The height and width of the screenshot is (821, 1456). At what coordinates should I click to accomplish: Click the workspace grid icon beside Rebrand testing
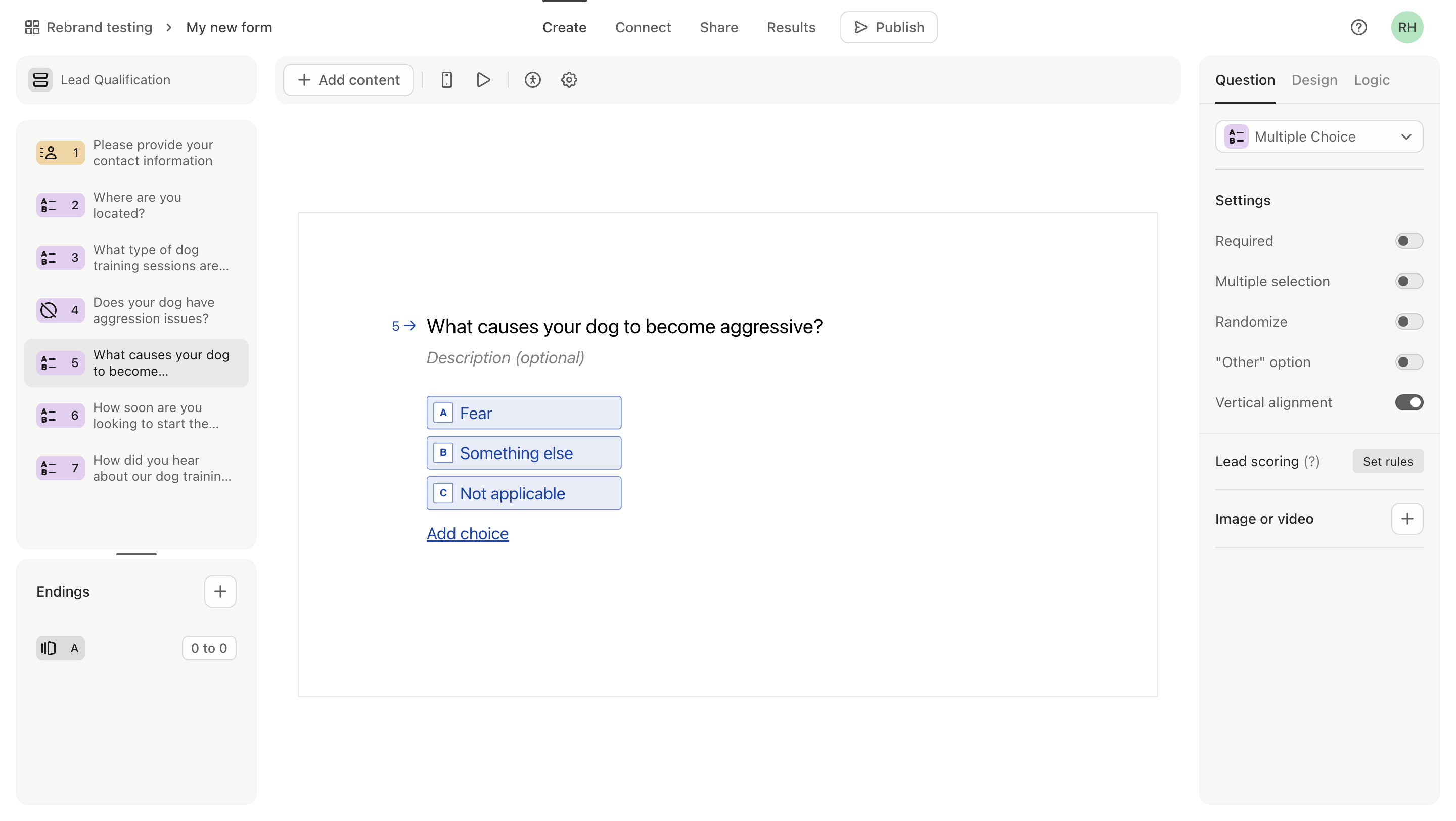click(x=32, y=27)
